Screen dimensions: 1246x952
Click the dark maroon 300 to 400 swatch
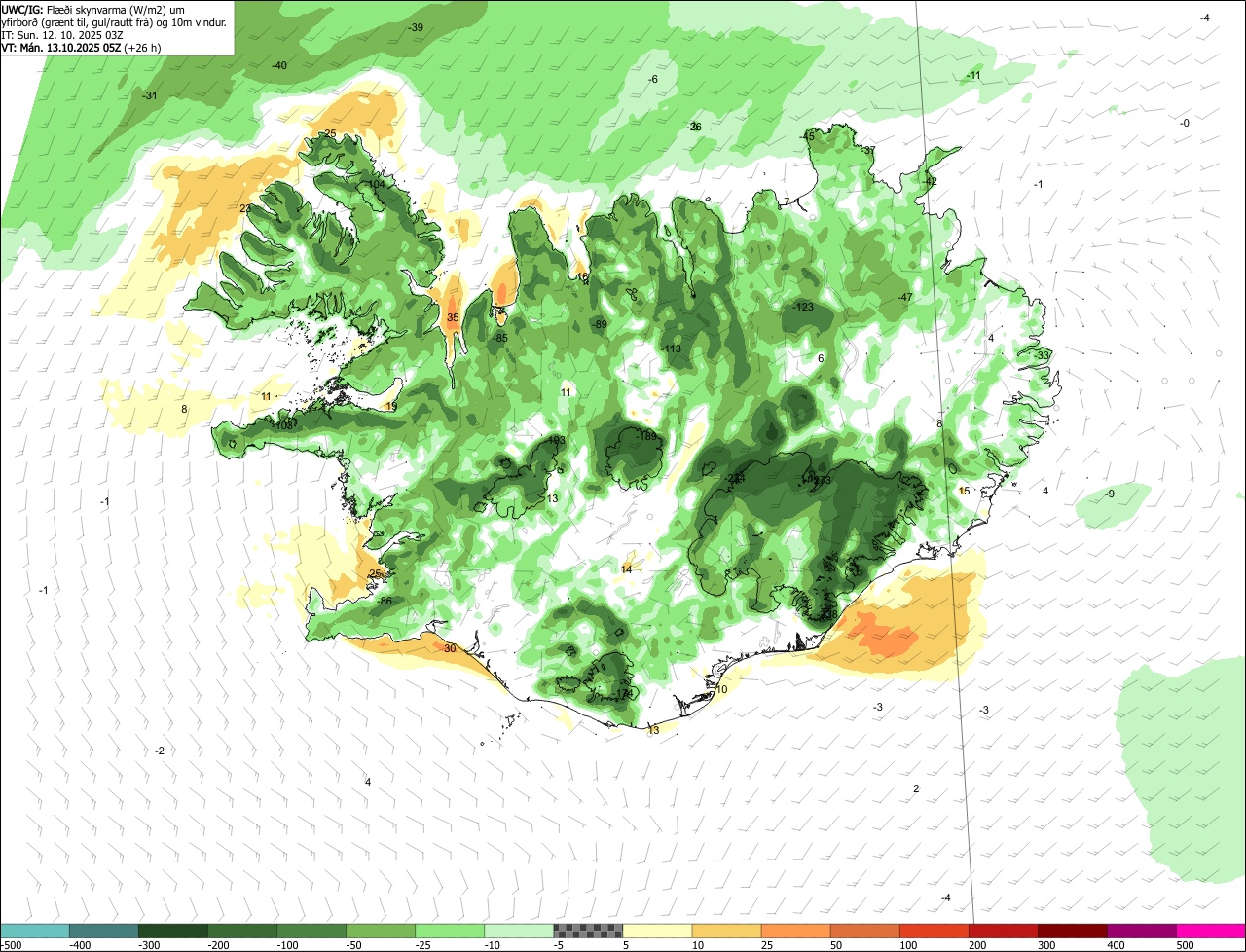click(x=1072, y=931)
